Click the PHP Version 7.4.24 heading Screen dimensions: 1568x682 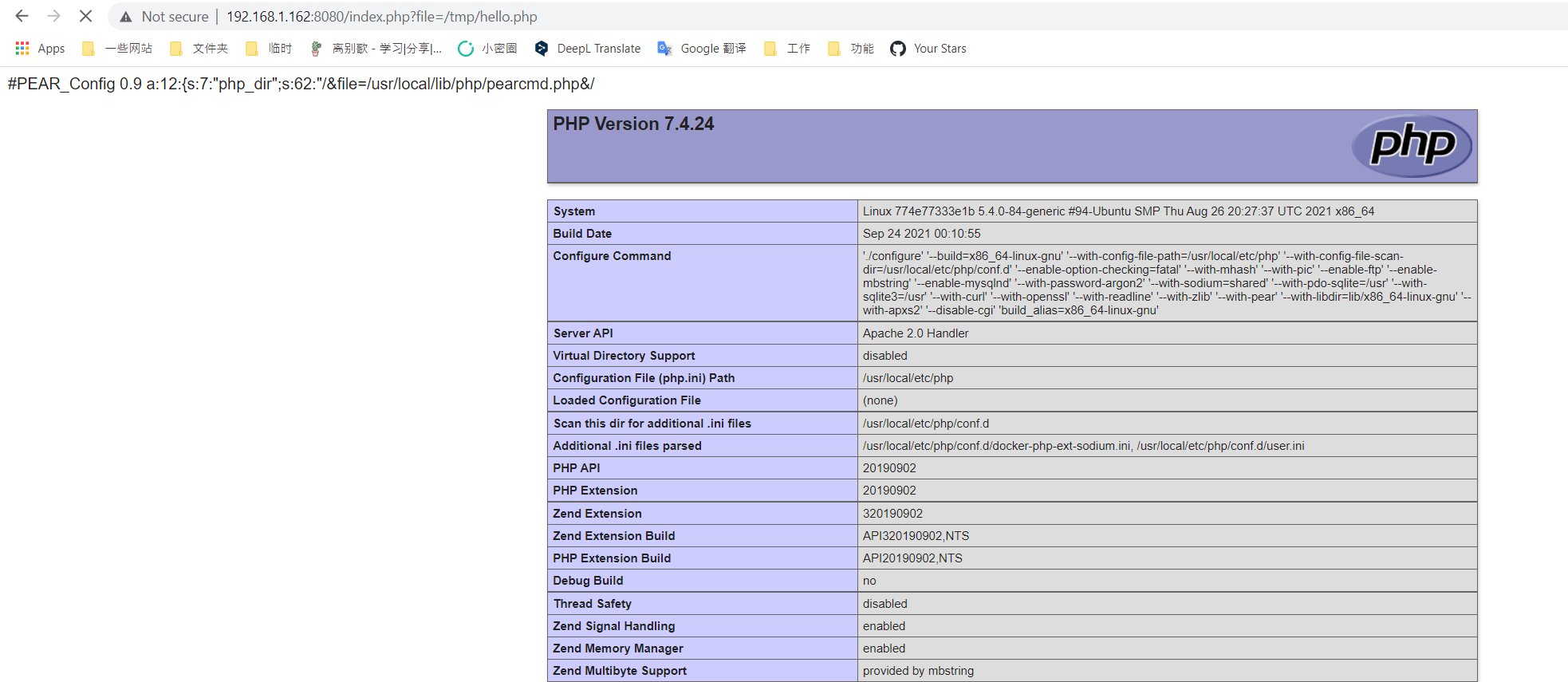point(633,124)
